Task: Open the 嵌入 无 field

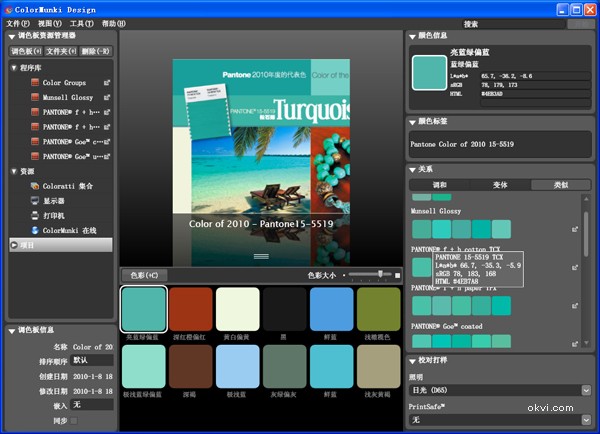Action: coord(93,405)
